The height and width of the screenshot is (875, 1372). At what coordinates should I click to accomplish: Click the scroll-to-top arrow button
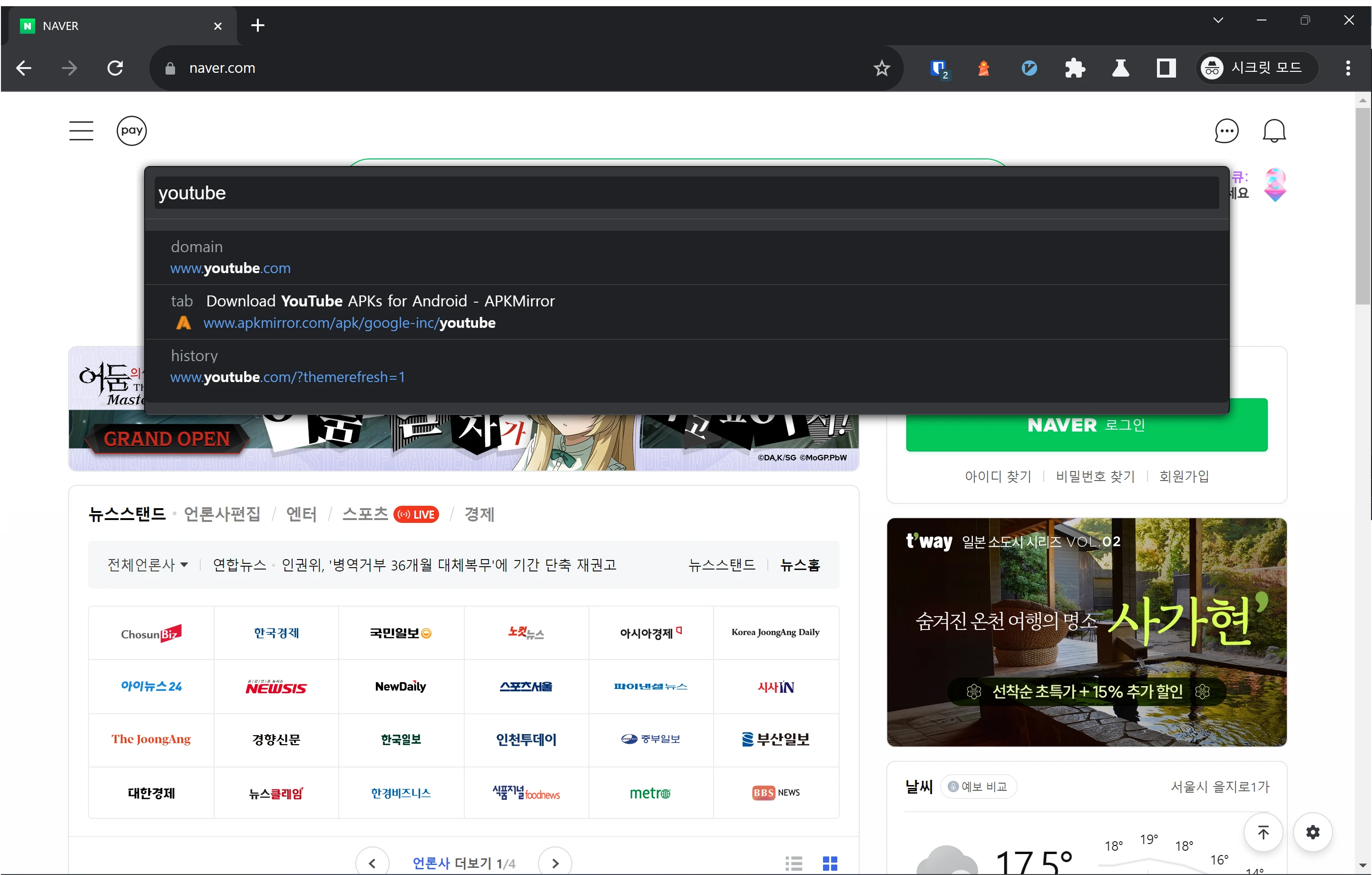click(x=1263, y=832)
